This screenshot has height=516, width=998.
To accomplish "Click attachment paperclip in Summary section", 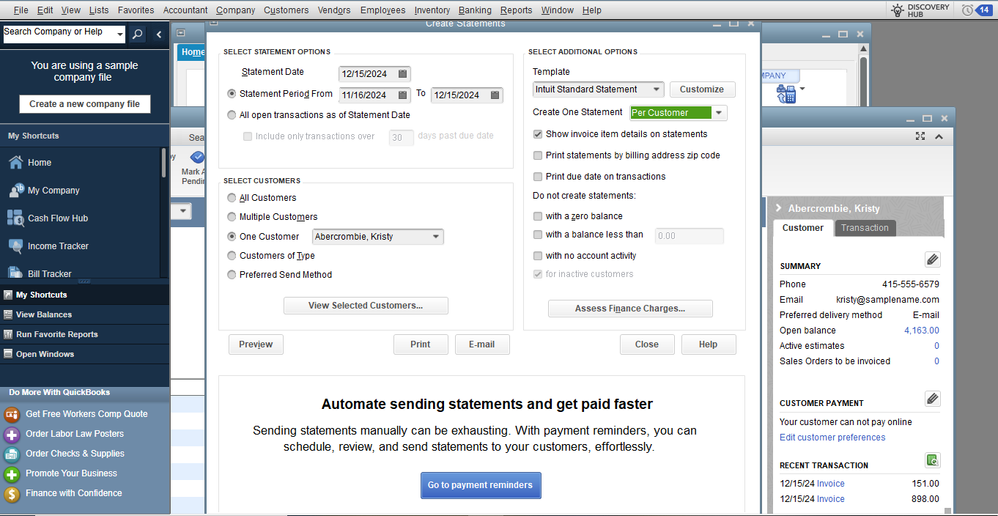I will tap(932, 259).
